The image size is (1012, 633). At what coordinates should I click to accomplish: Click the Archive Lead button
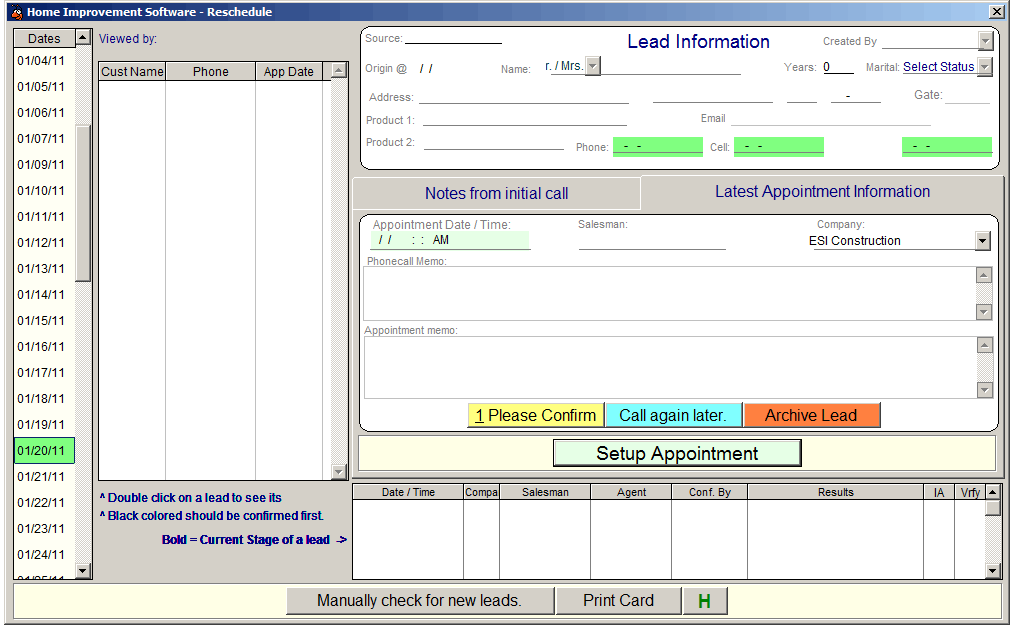[x=811, y=416]
